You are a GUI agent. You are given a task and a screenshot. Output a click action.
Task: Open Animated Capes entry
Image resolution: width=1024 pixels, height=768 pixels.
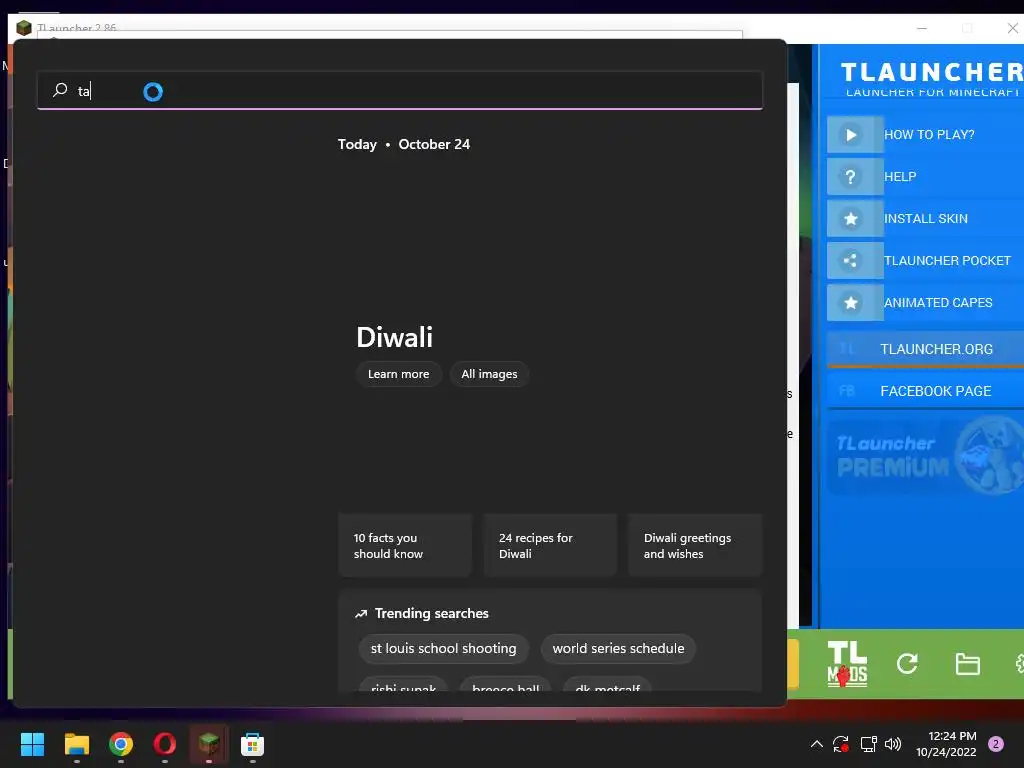(938, 302)
